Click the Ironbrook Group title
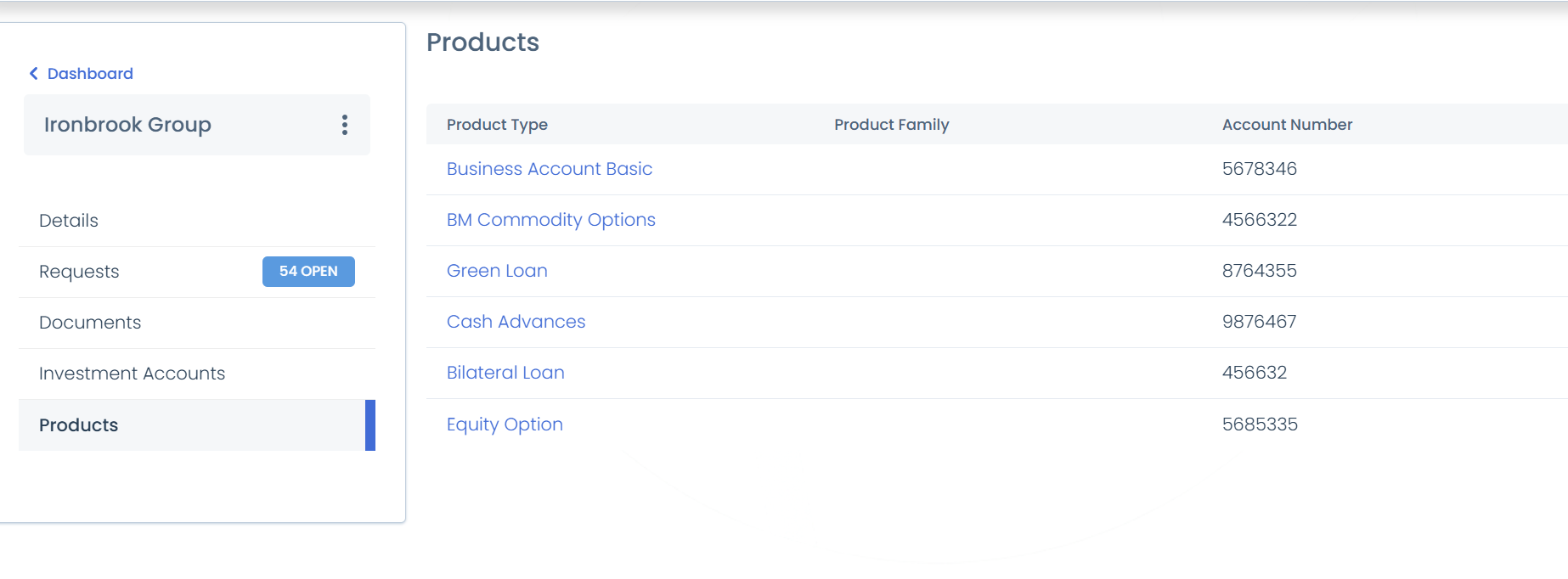 point(128,125)
